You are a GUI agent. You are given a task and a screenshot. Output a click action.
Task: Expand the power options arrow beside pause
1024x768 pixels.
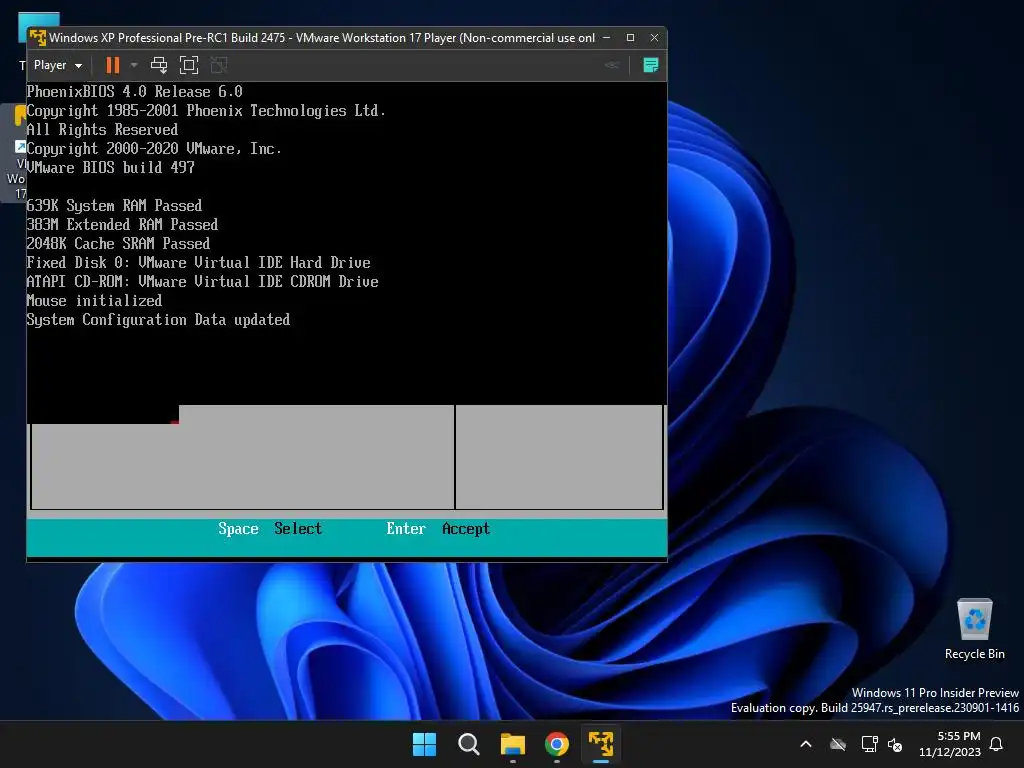(x=134, y=65)
